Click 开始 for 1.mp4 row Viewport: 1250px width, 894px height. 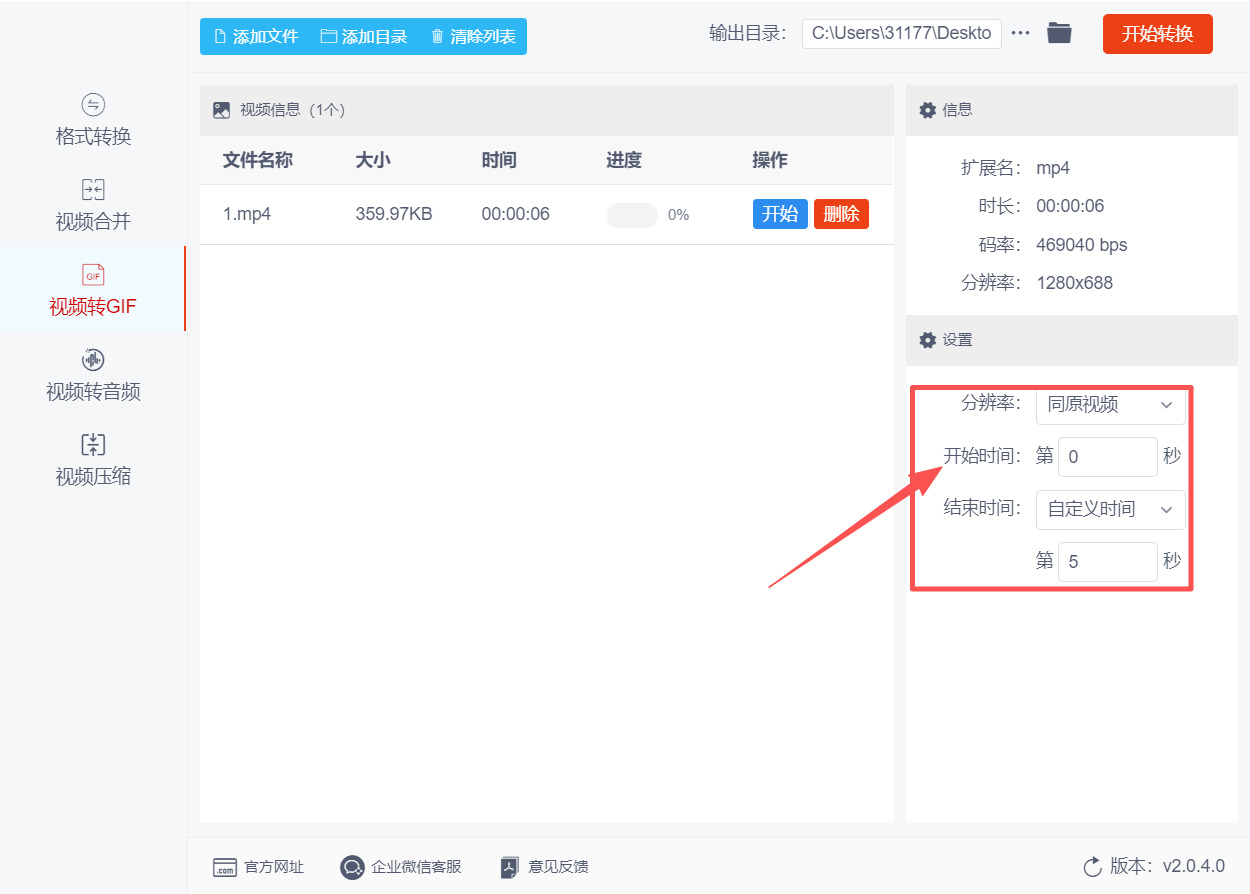780,214
